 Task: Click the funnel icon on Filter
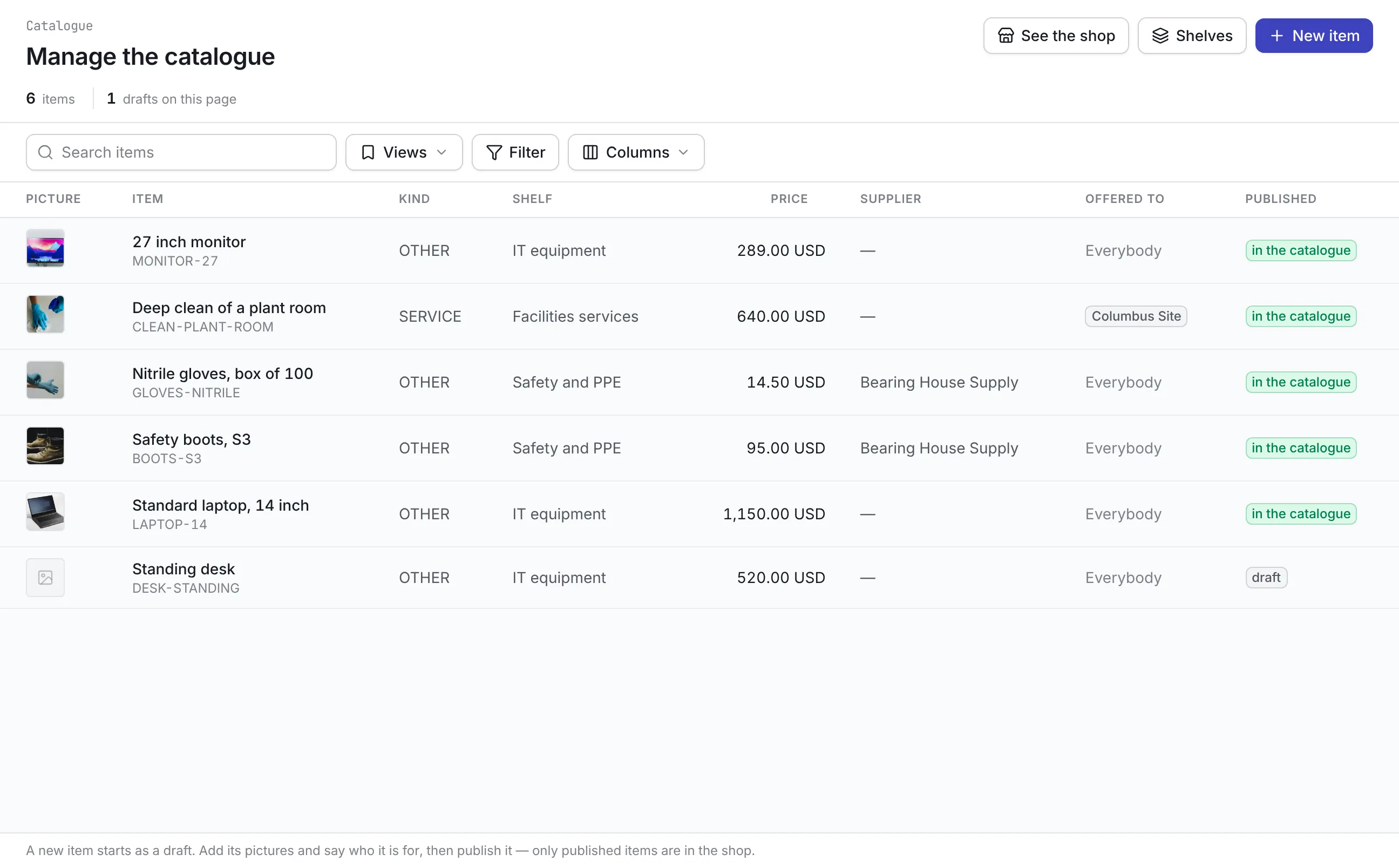point(493,152)
